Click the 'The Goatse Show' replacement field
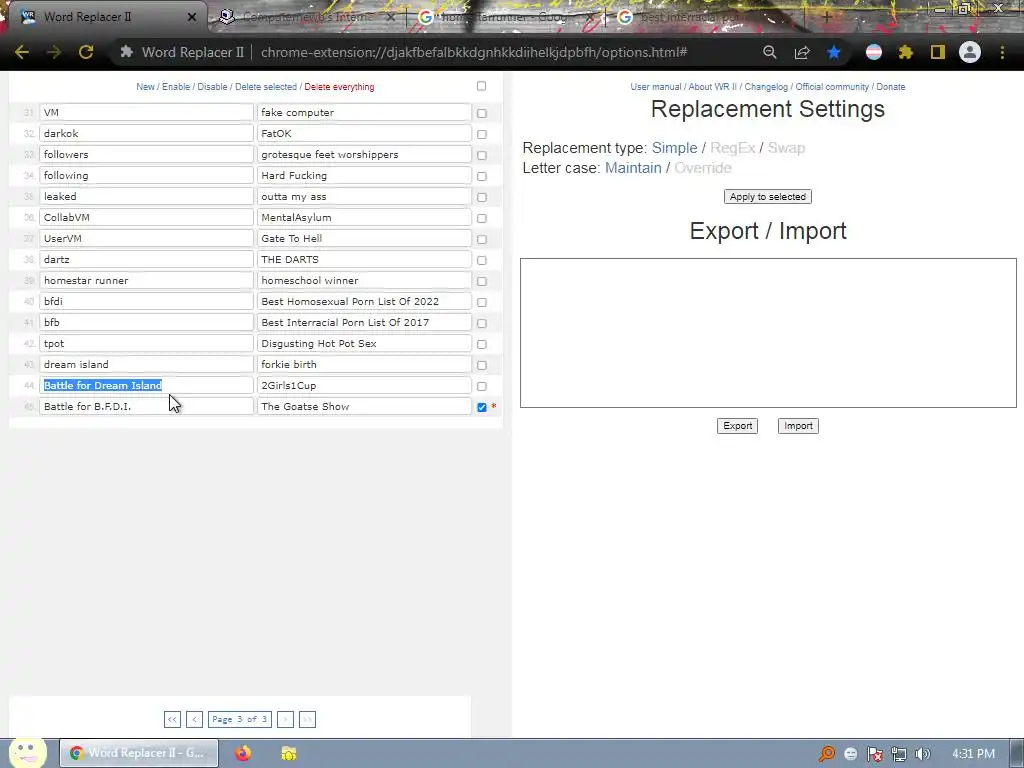 tap(364, 406)
